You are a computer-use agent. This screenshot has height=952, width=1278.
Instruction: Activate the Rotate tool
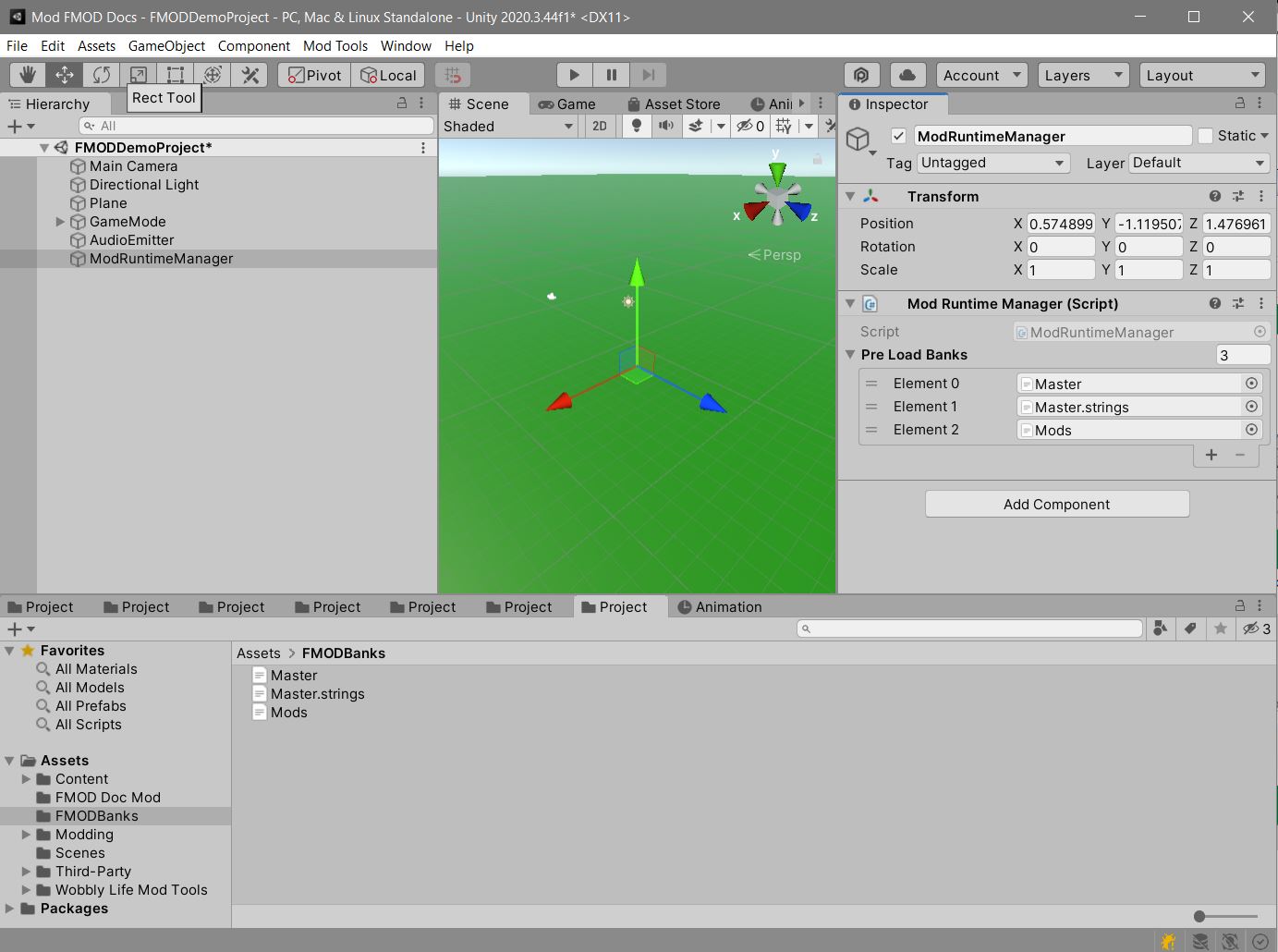point(102,75)
